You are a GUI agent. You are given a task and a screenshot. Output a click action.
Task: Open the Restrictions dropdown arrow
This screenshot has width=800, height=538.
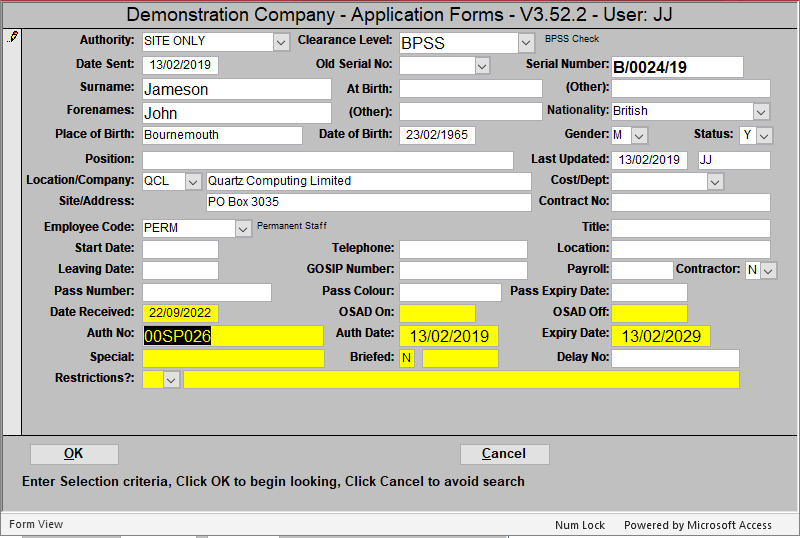171,380
